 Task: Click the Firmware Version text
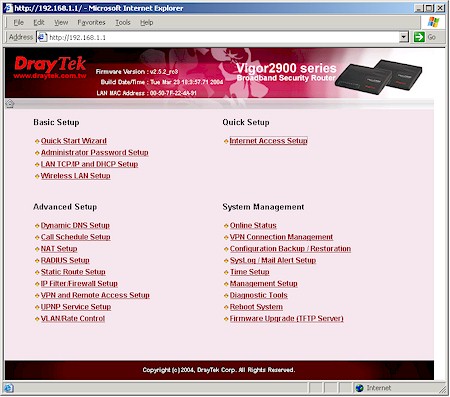137,72
